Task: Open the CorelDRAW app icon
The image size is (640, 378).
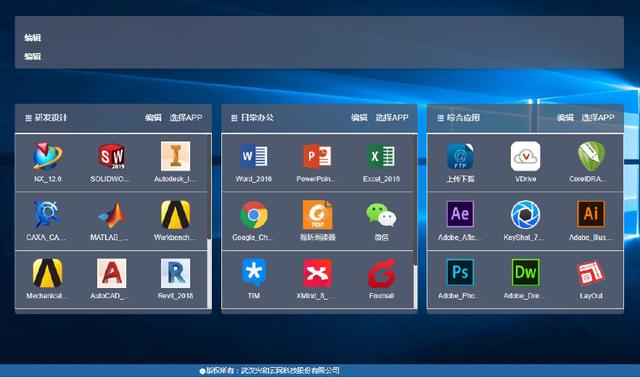Action: [591, 156]
